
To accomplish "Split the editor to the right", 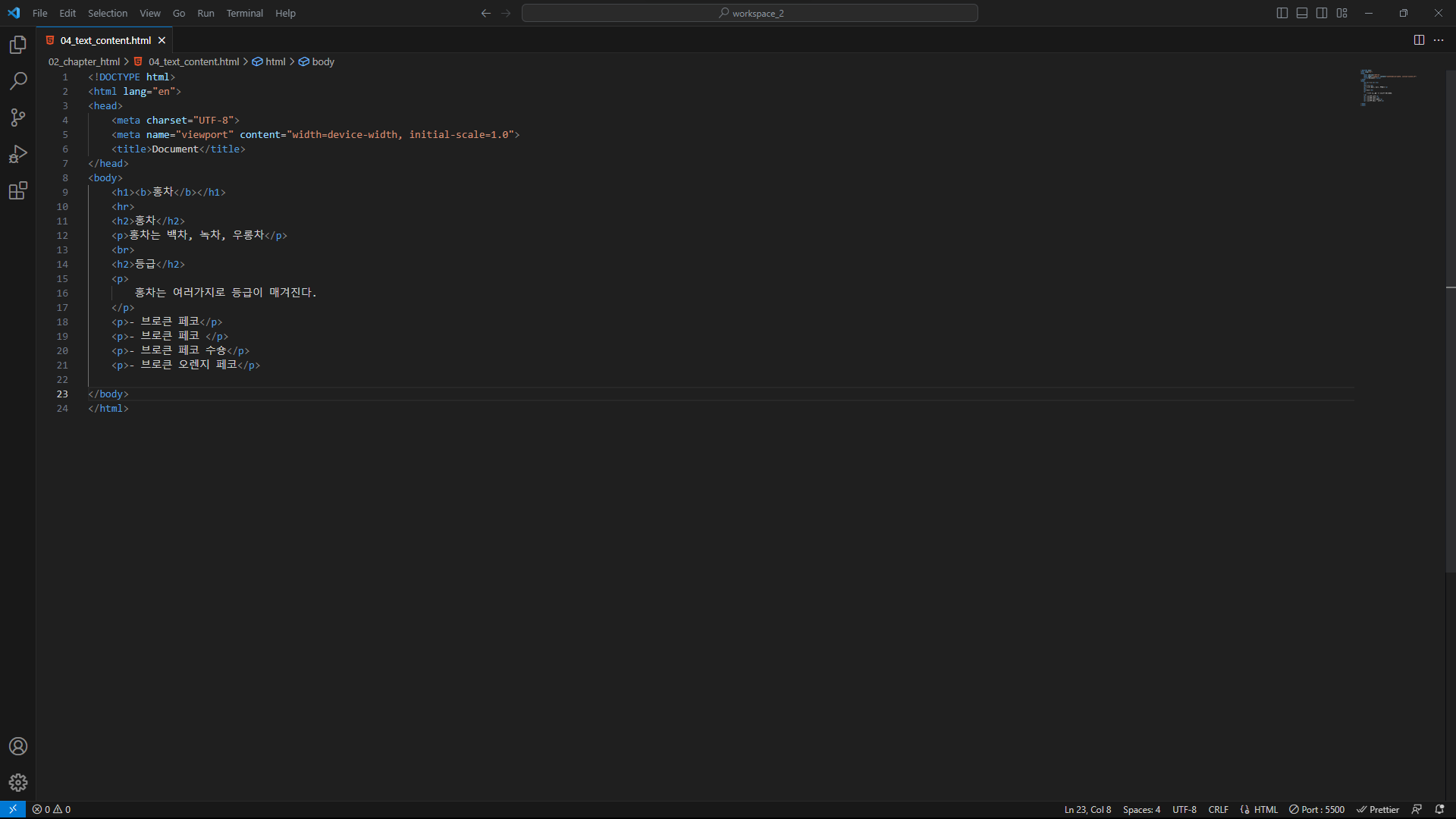I will (x=1419, y=40).
